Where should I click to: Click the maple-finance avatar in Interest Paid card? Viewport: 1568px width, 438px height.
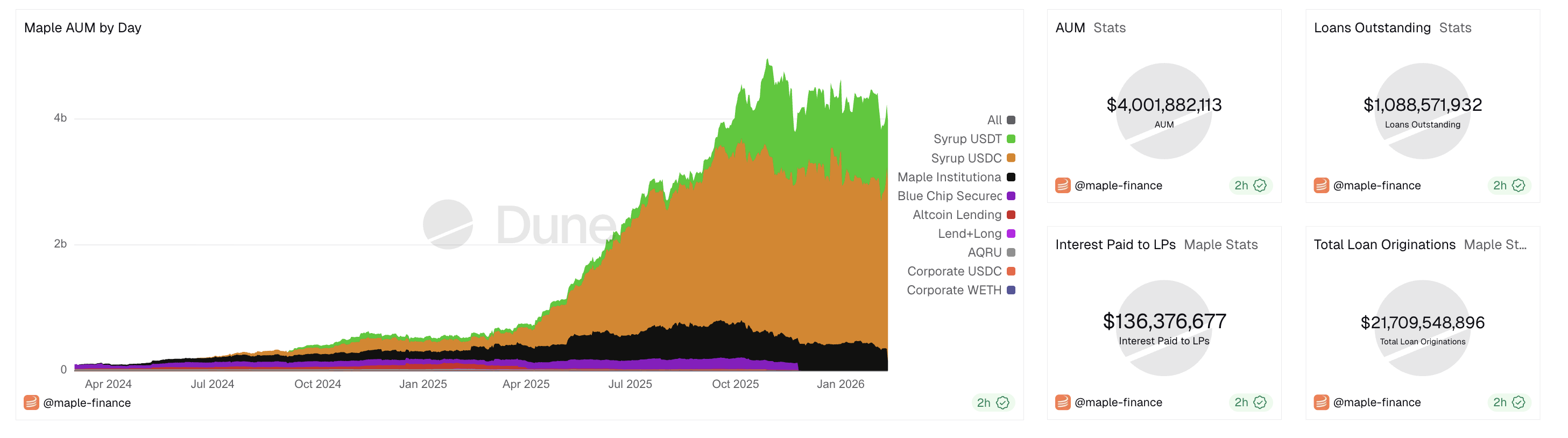(1062, 402)
